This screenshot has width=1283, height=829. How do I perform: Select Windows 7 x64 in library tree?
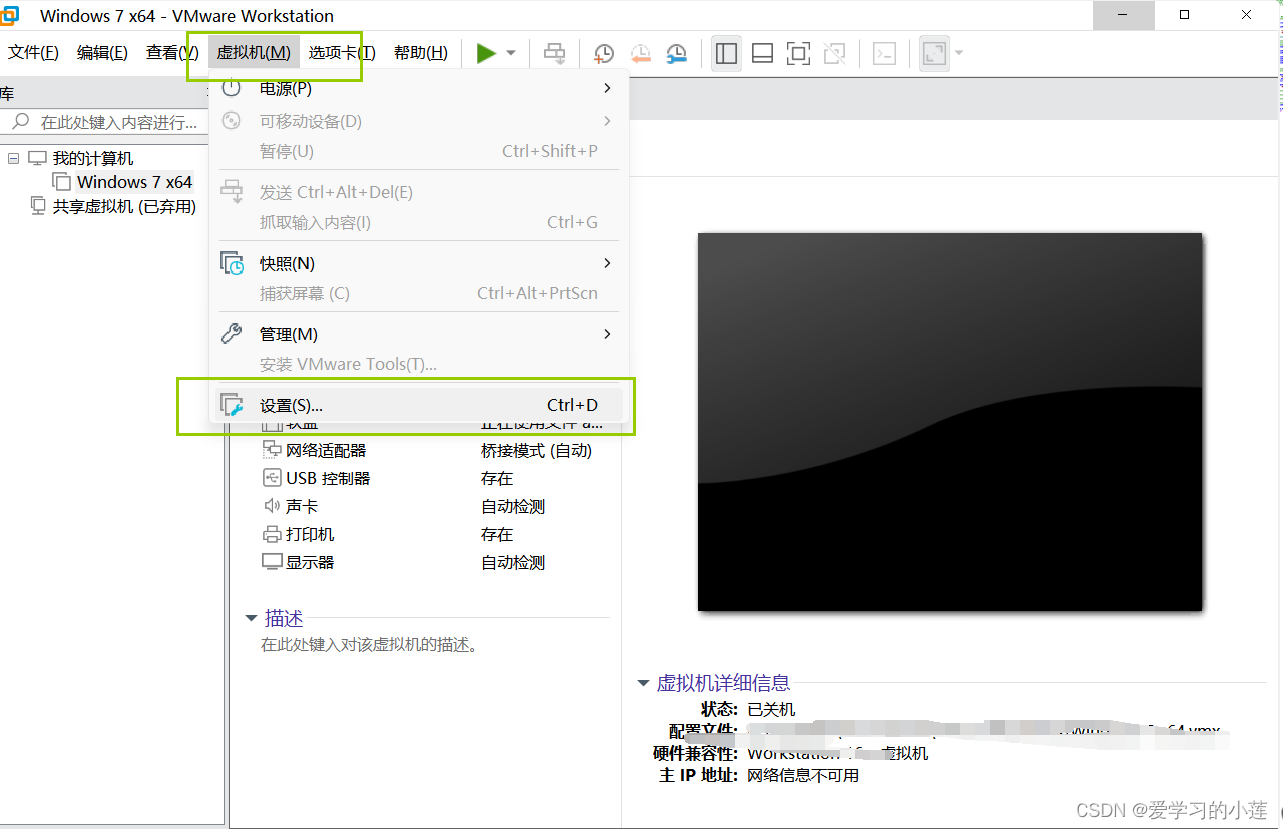pyautogui.click(x=134, y=182)
